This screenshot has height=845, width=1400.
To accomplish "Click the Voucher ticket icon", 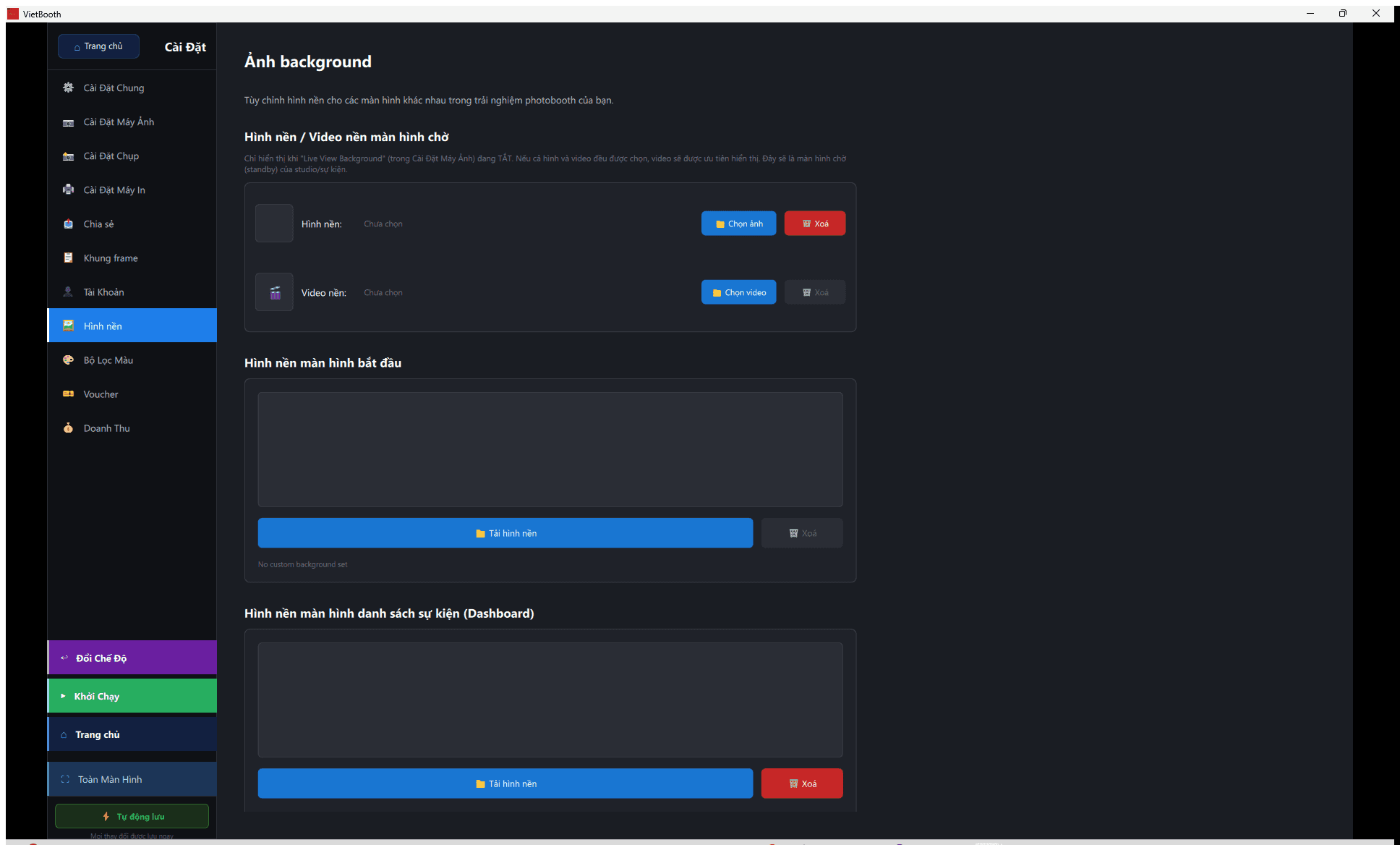I will pyautogui.click(x=68, y=394).
